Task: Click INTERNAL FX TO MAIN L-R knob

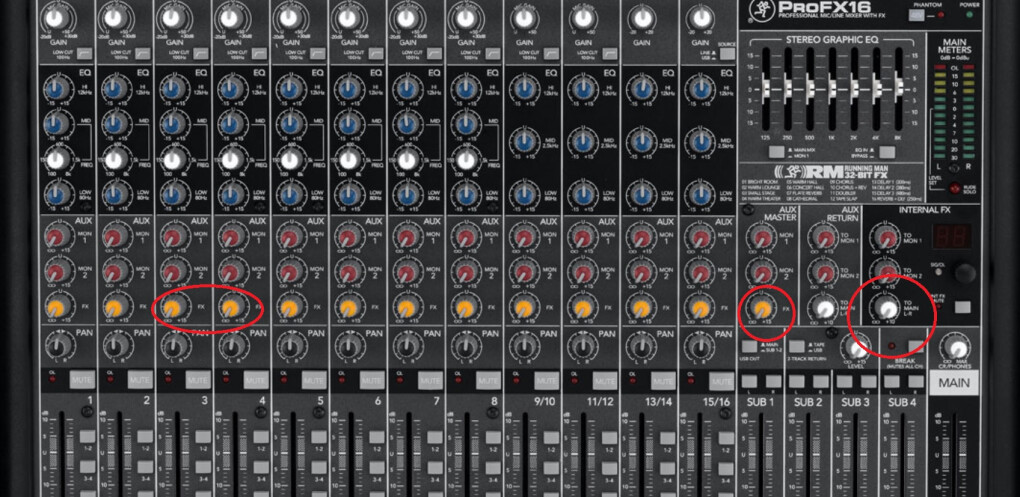Action: (886, 307)
